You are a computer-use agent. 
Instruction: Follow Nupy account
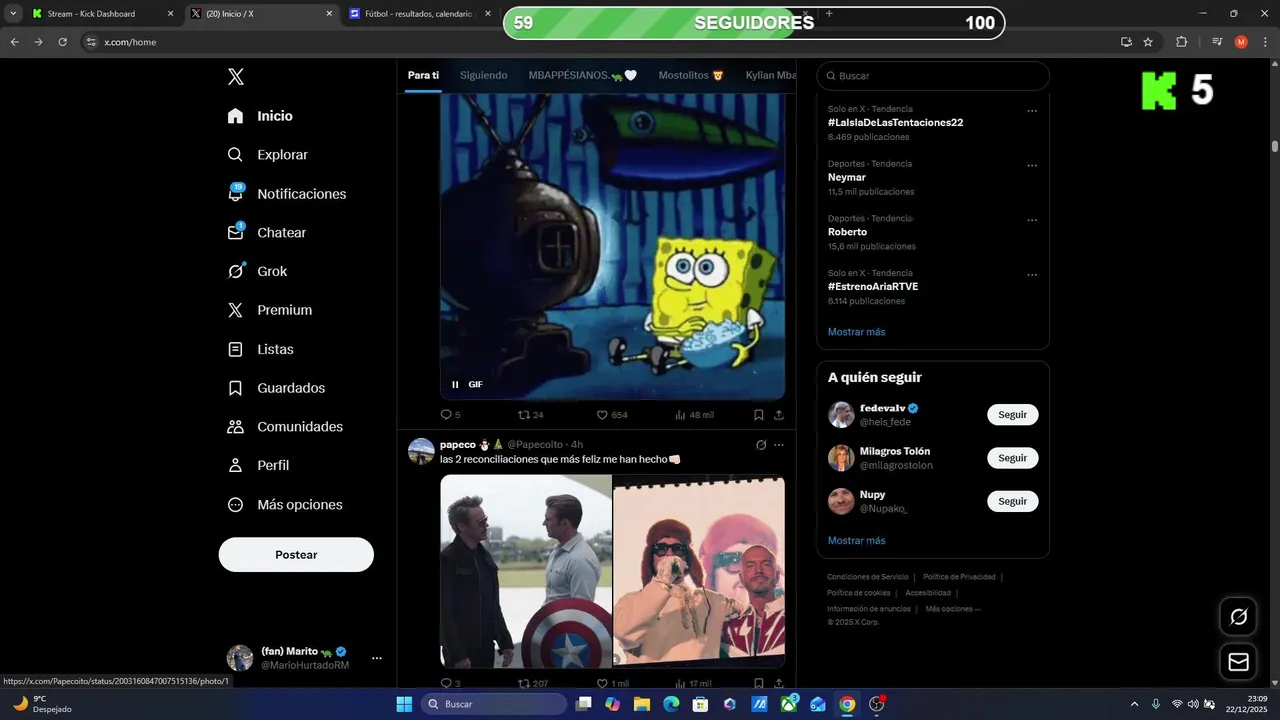[1012, 501]
